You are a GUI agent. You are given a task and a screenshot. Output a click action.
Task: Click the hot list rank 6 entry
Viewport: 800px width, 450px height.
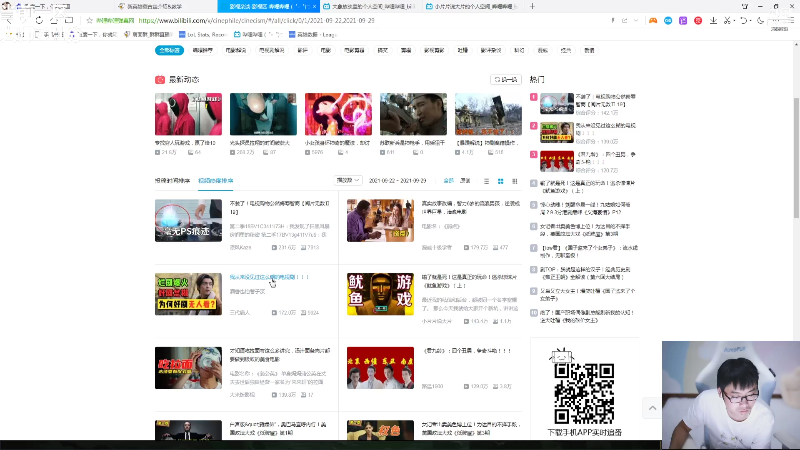(x=584, y=230)
